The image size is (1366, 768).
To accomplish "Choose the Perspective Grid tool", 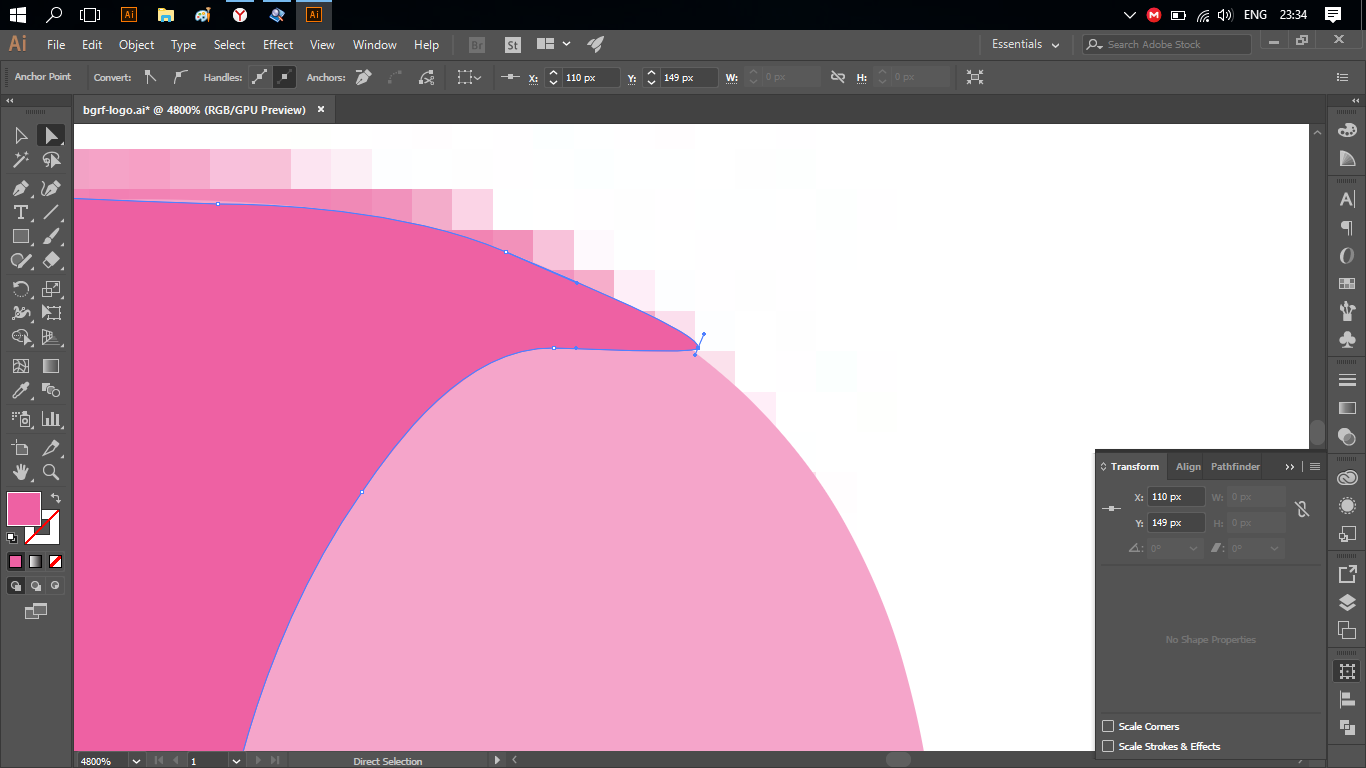I will click(51, 338).
